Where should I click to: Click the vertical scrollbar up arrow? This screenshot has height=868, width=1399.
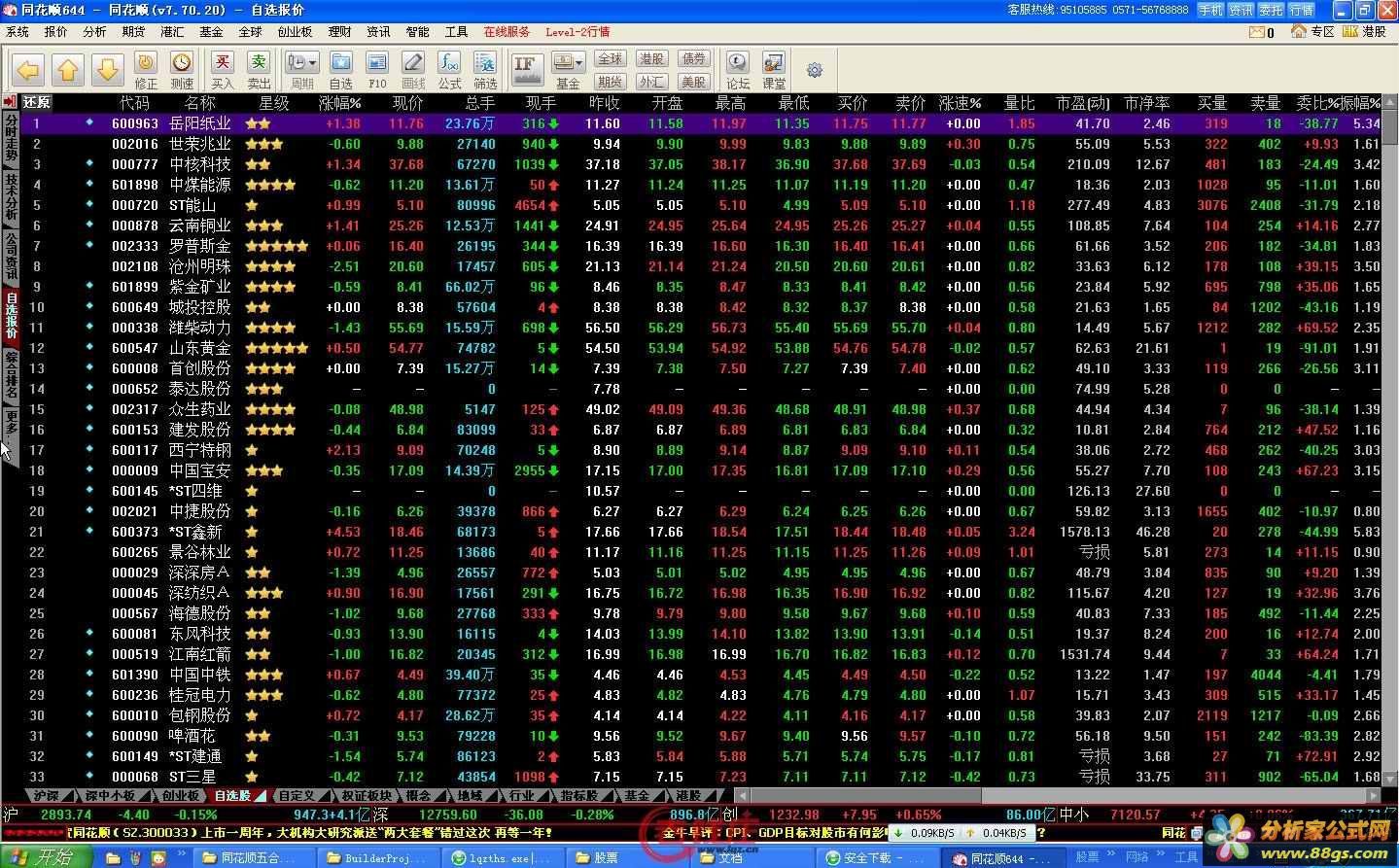pyautogui.click(x=1389, y=103)
